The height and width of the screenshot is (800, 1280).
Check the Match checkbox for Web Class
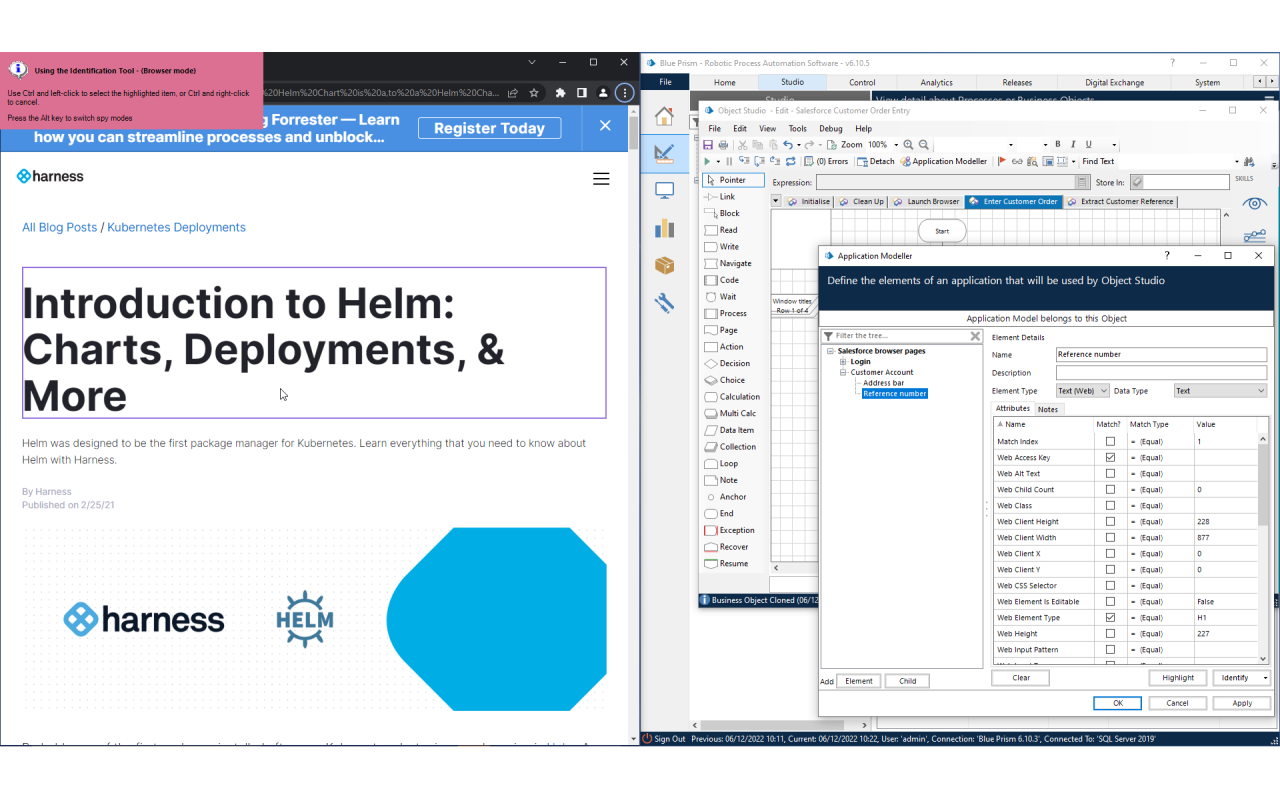coord(1110,505)
